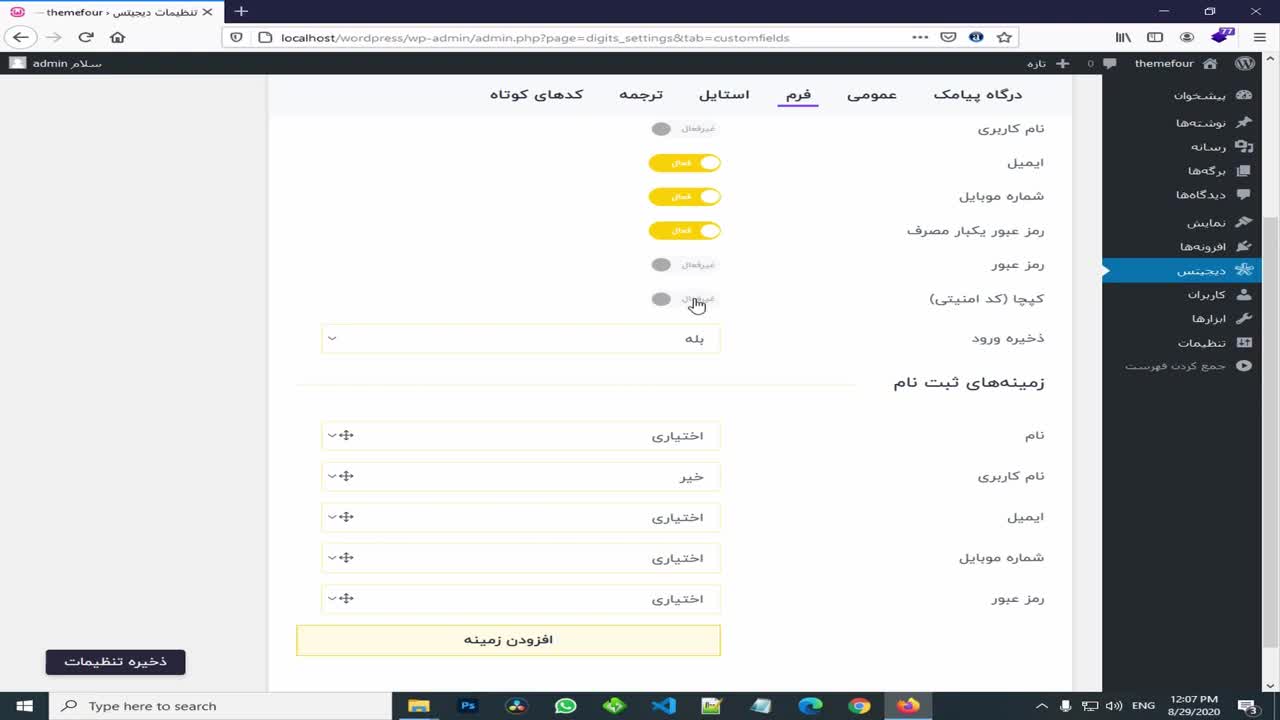
Task: Open the tracking protection shield icon
Action: coord(236,37)
